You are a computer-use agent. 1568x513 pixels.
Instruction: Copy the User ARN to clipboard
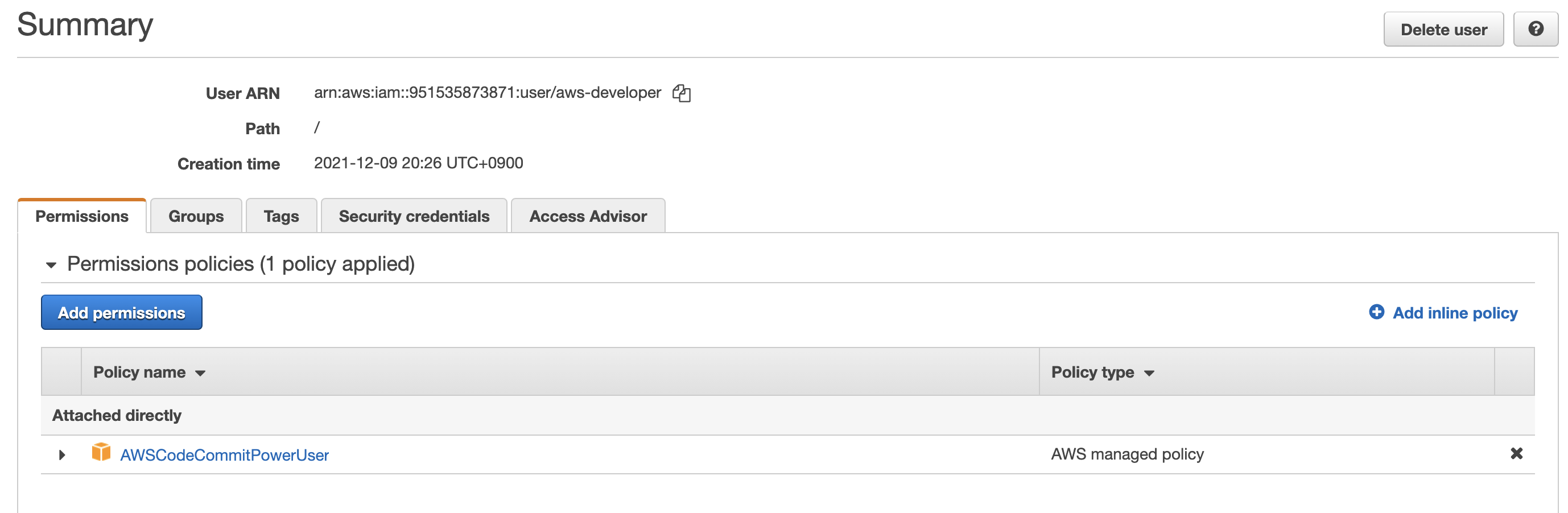(681, 93)
